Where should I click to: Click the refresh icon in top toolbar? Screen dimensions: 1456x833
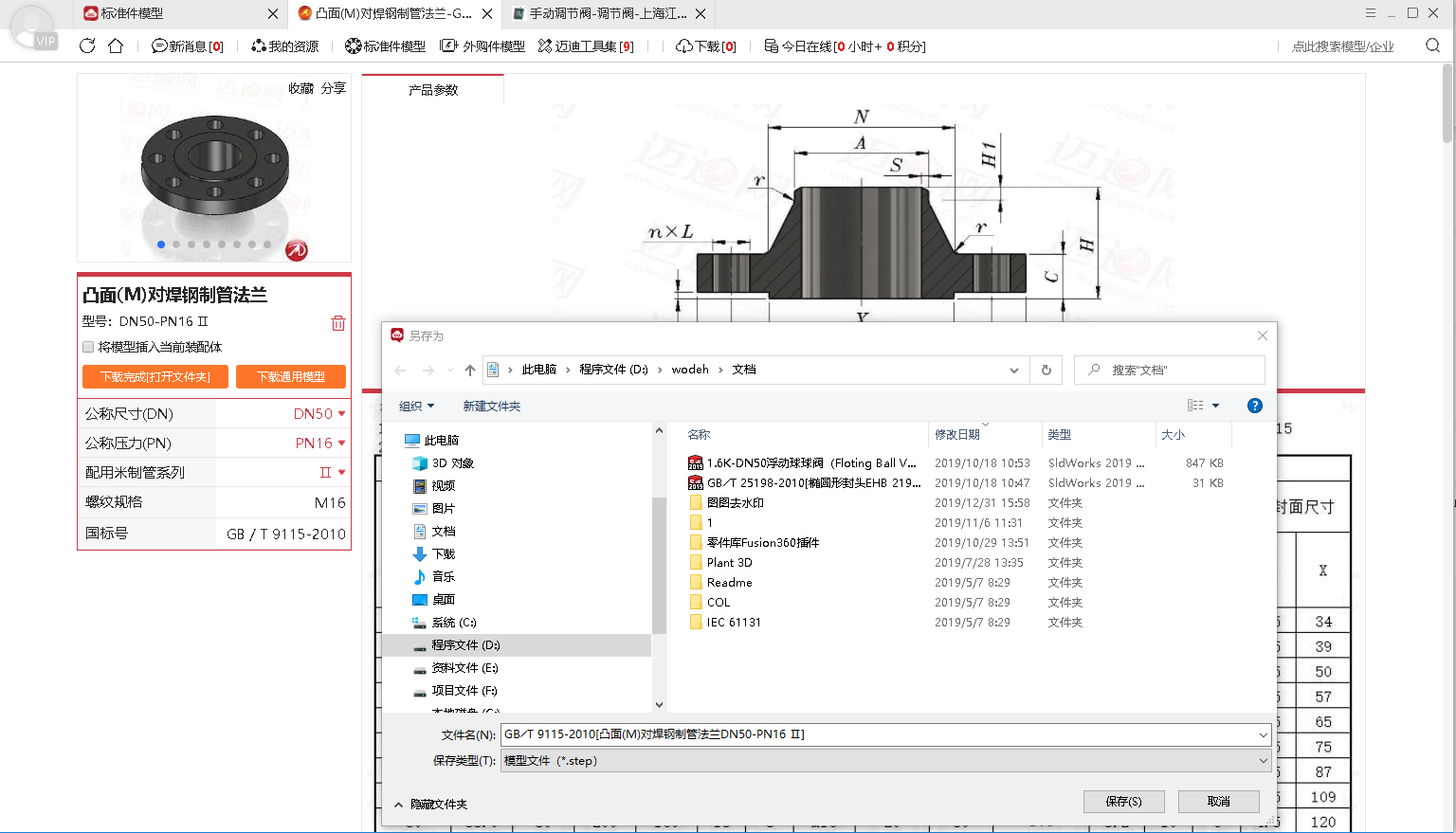tap(87, 45)
